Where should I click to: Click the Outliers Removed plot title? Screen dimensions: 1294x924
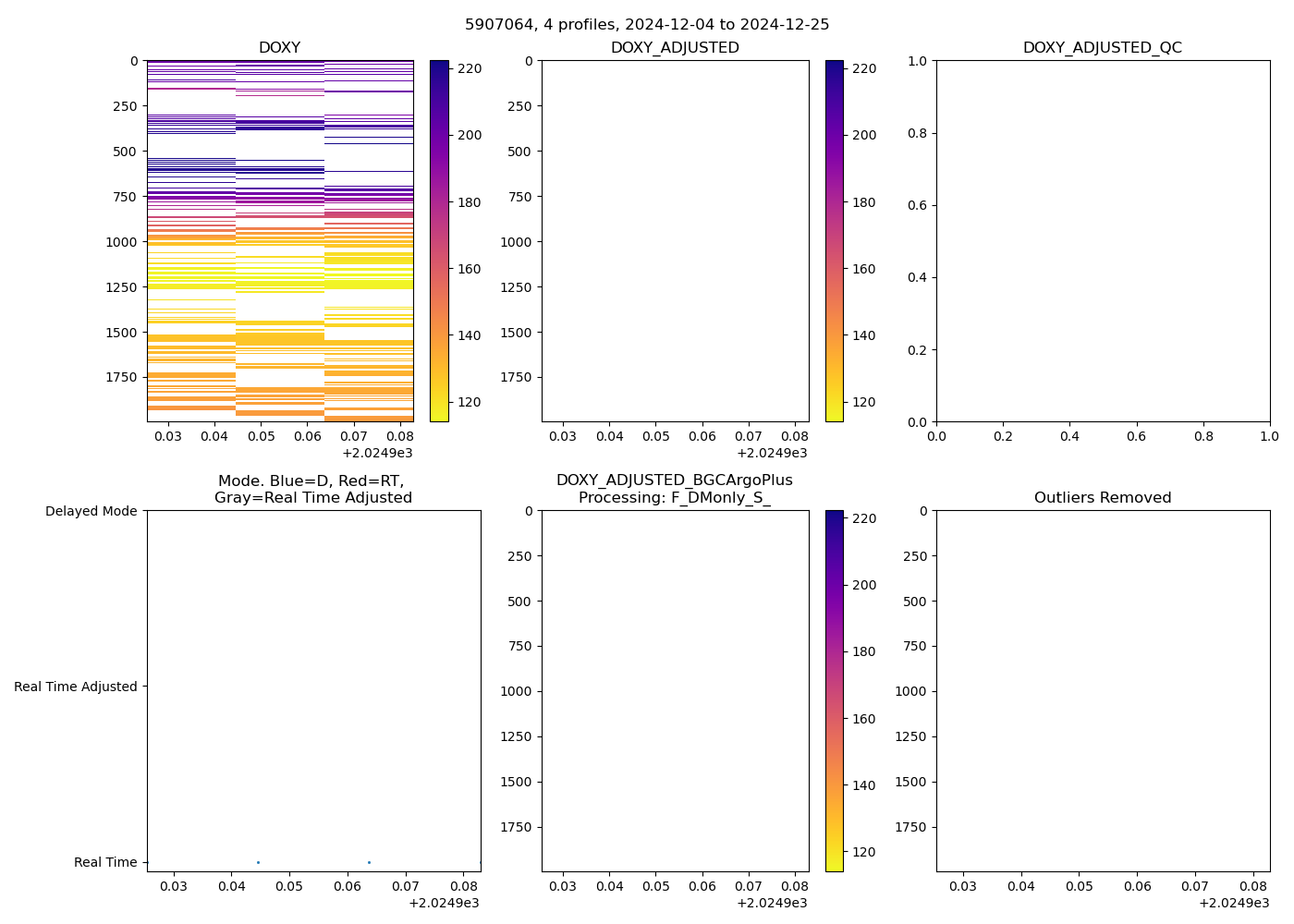[x=1102, y=498]
